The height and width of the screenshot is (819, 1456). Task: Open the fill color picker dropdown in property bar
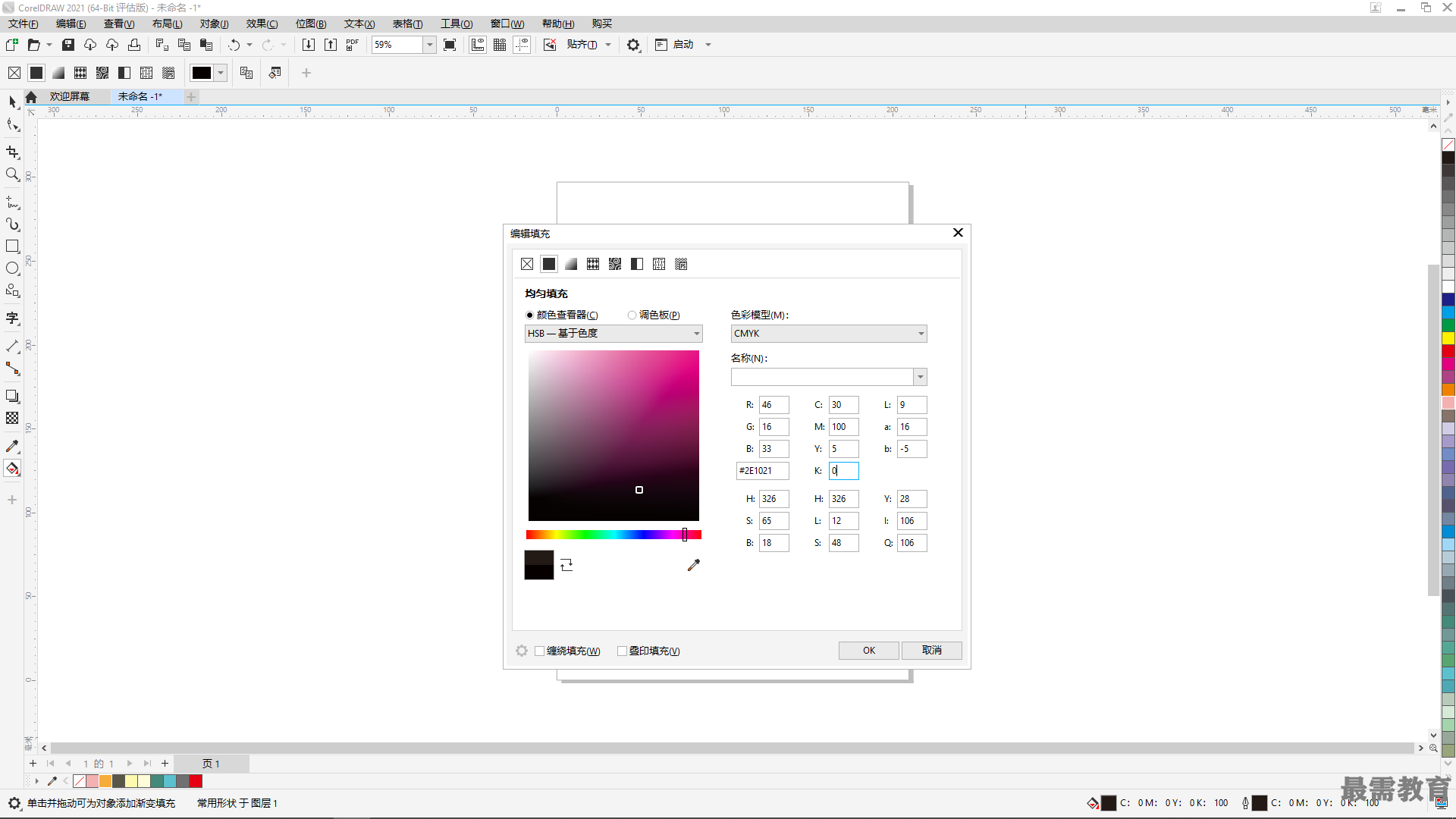tap(221, 73)
